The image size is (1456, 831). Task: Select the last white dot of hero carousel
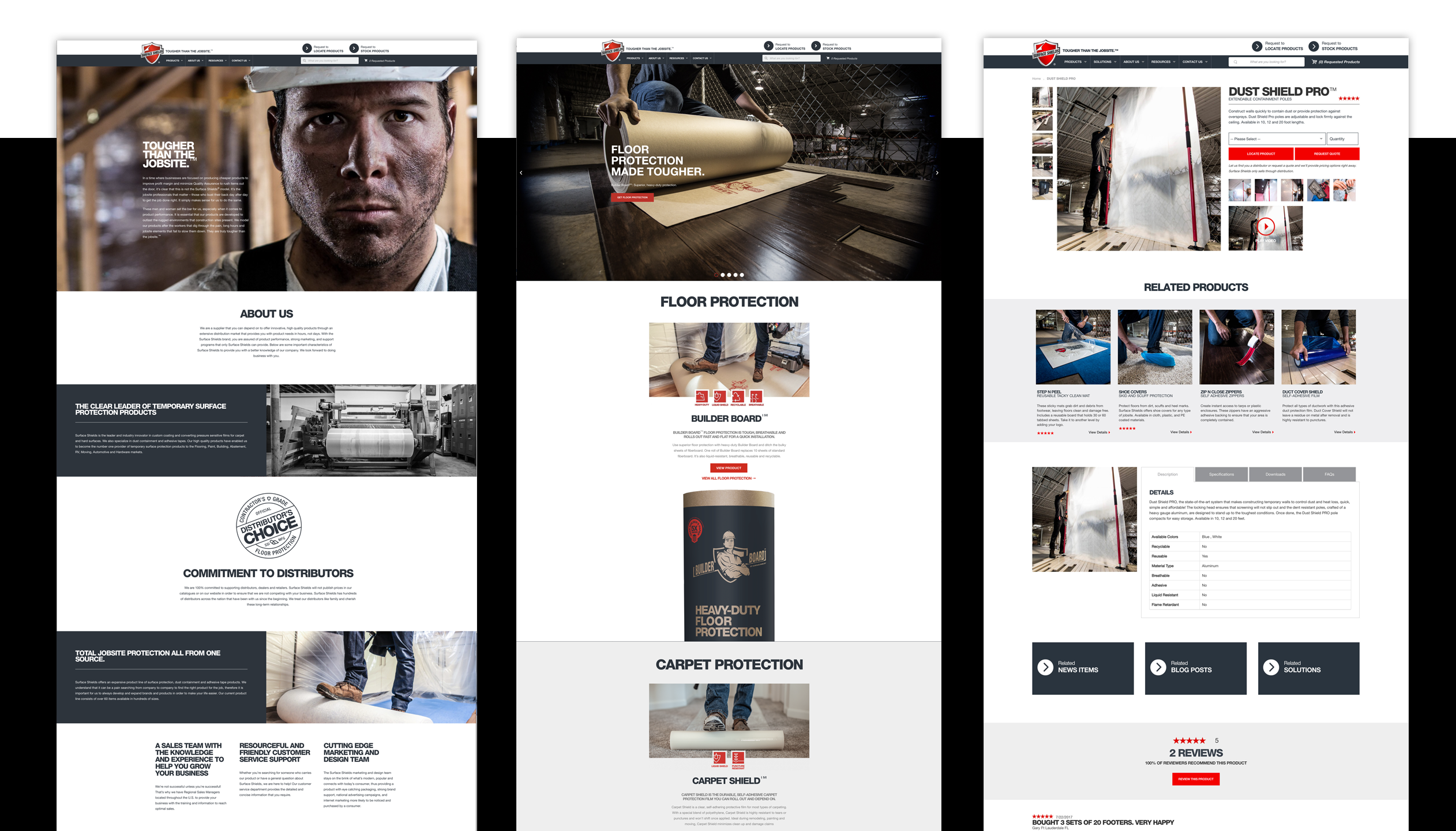pos(742,275)
